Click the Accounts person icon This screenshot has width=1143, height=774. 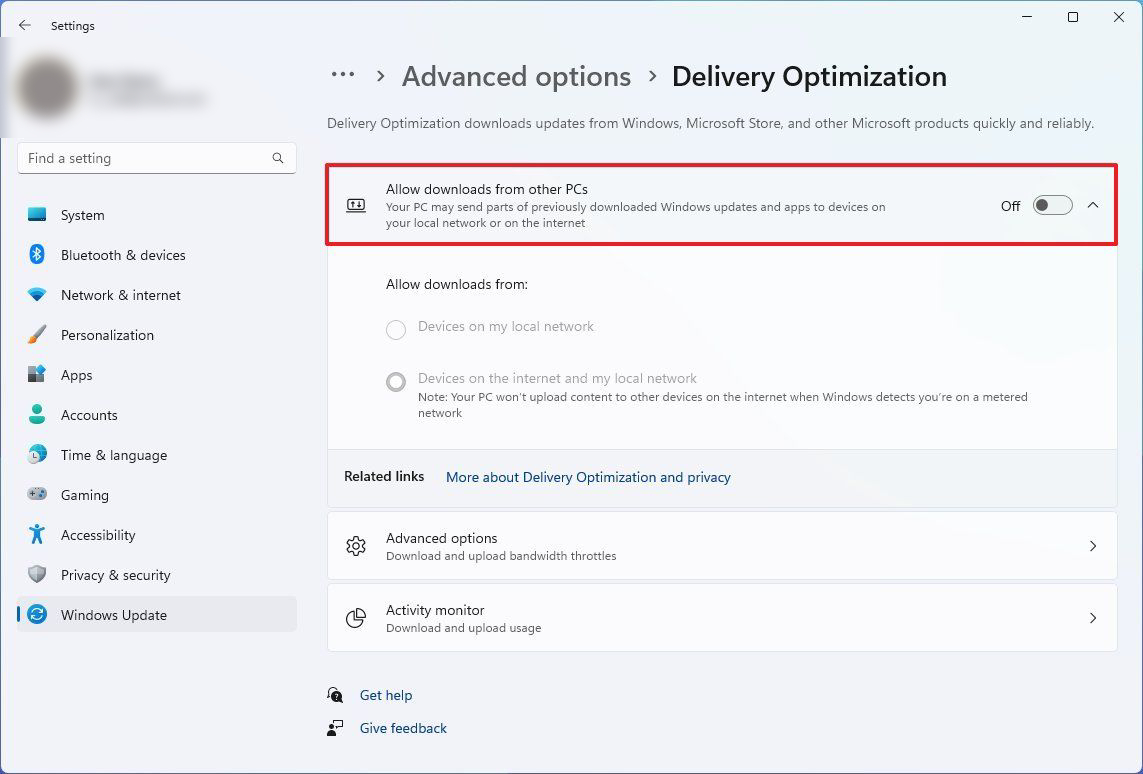(x=37, y=414)
